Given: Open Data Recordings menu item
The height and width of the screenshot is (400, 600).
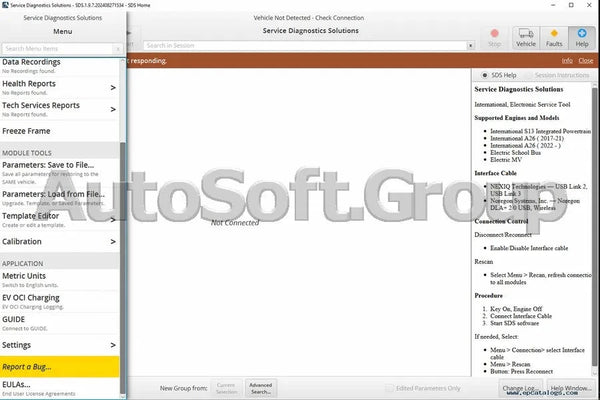Looking at the screenshot, I should tap(60, 66).
